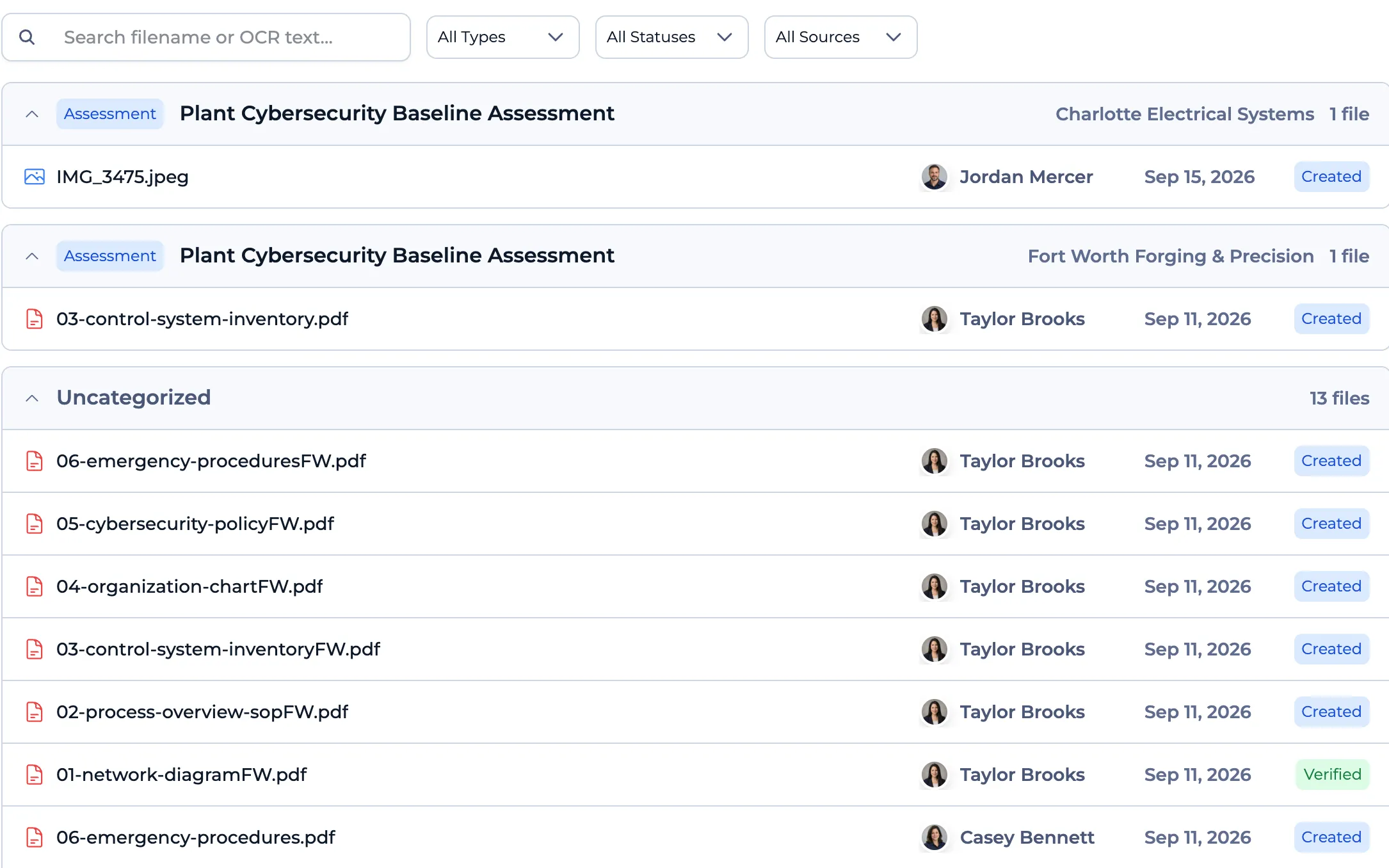Click Taylor Brooks avatar on 01-network-diagramFW.pdf row

[x=935, y=775]
